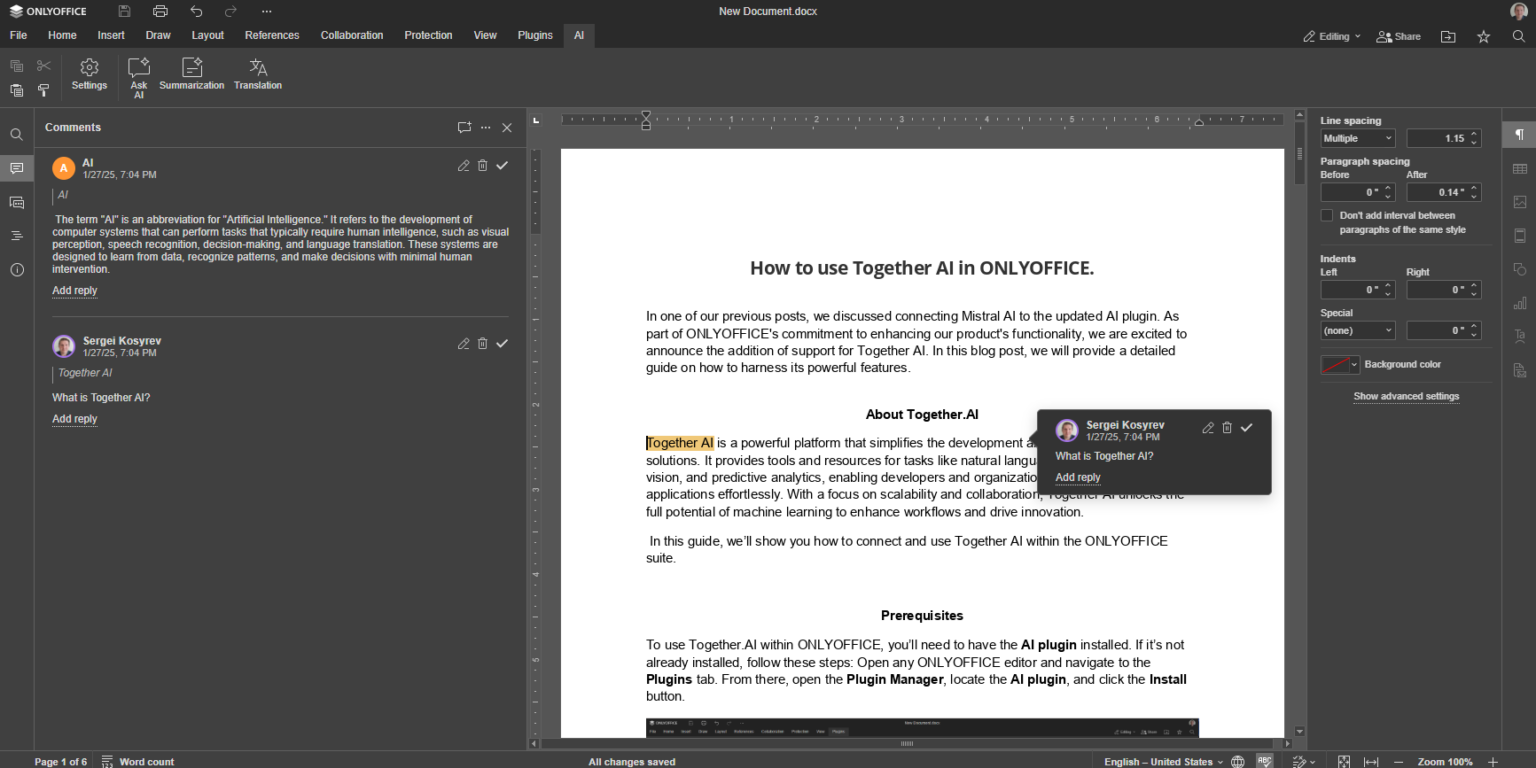This screenshot has width=1536, height=768.
Task: Open Shape settings in right sidebar
Action: pyautogui.click(x=1520, y=269)
